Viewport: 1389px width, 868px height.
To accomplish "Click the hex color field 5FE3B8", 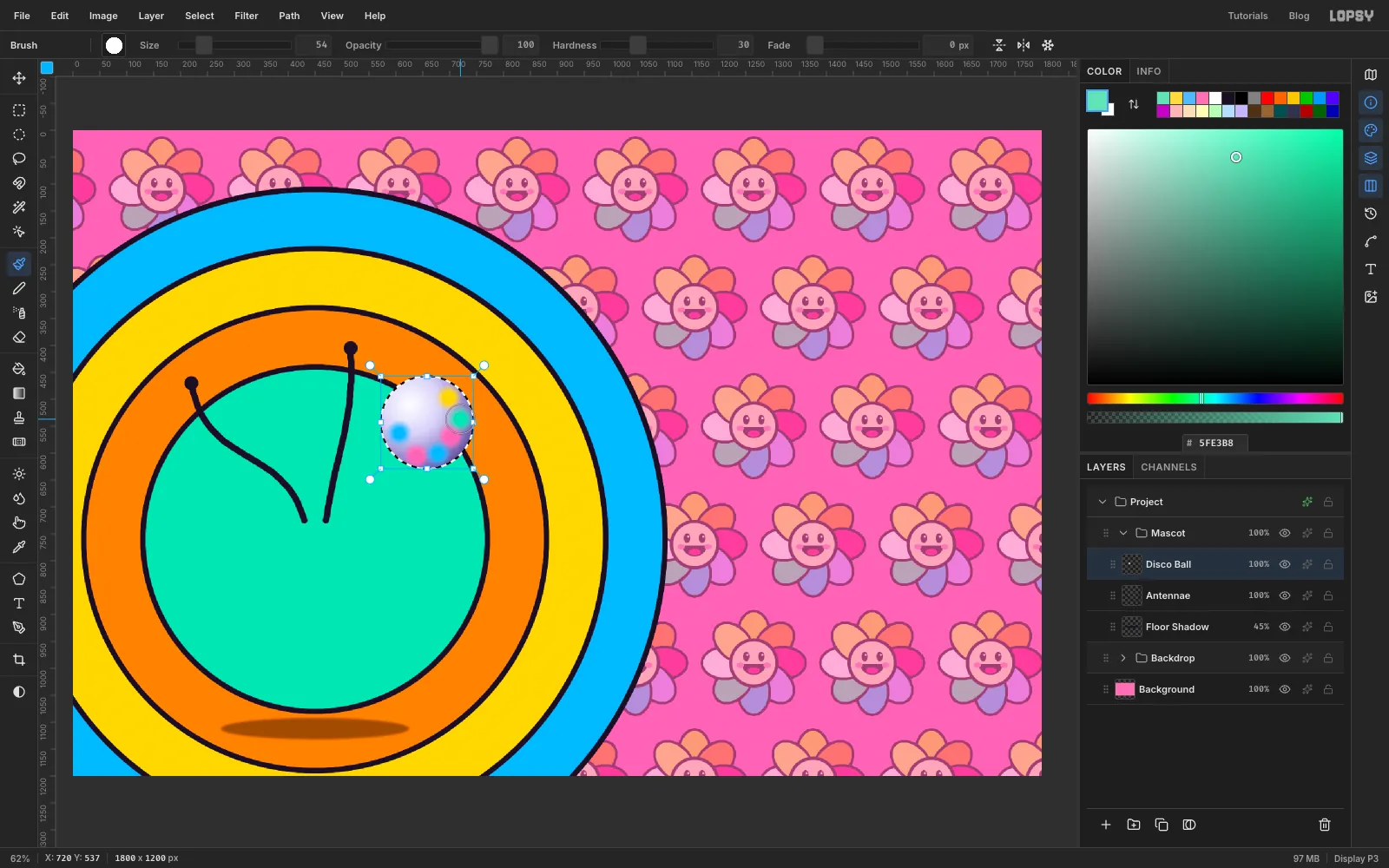I will [x=1215, y=443].
